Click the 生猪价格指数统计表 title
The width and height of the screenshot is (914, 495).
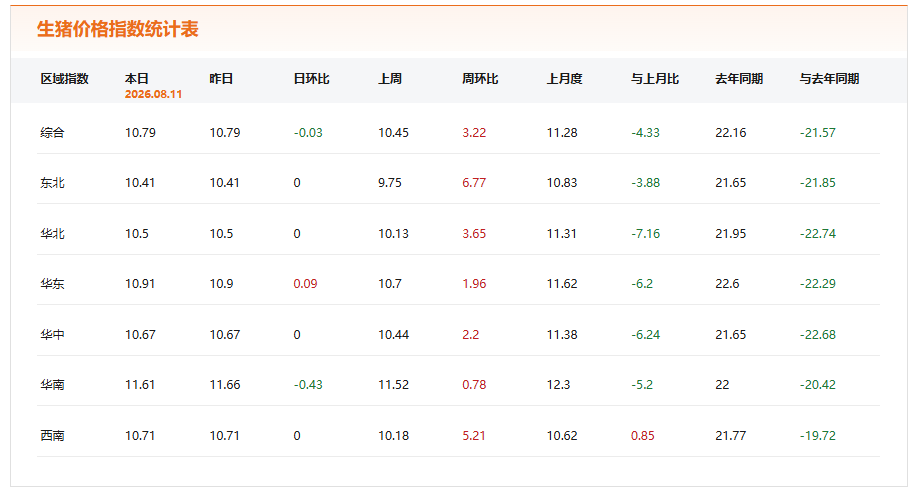[x=118, y=29]
